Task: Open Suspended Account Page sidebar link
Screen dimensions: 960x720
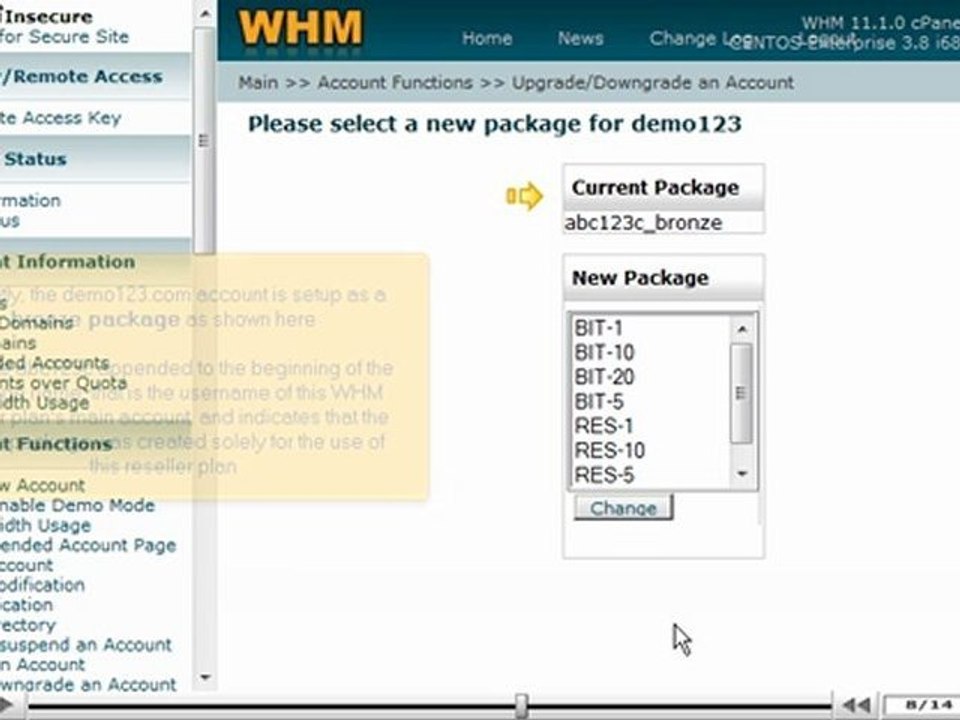Action: pos(88,545)
